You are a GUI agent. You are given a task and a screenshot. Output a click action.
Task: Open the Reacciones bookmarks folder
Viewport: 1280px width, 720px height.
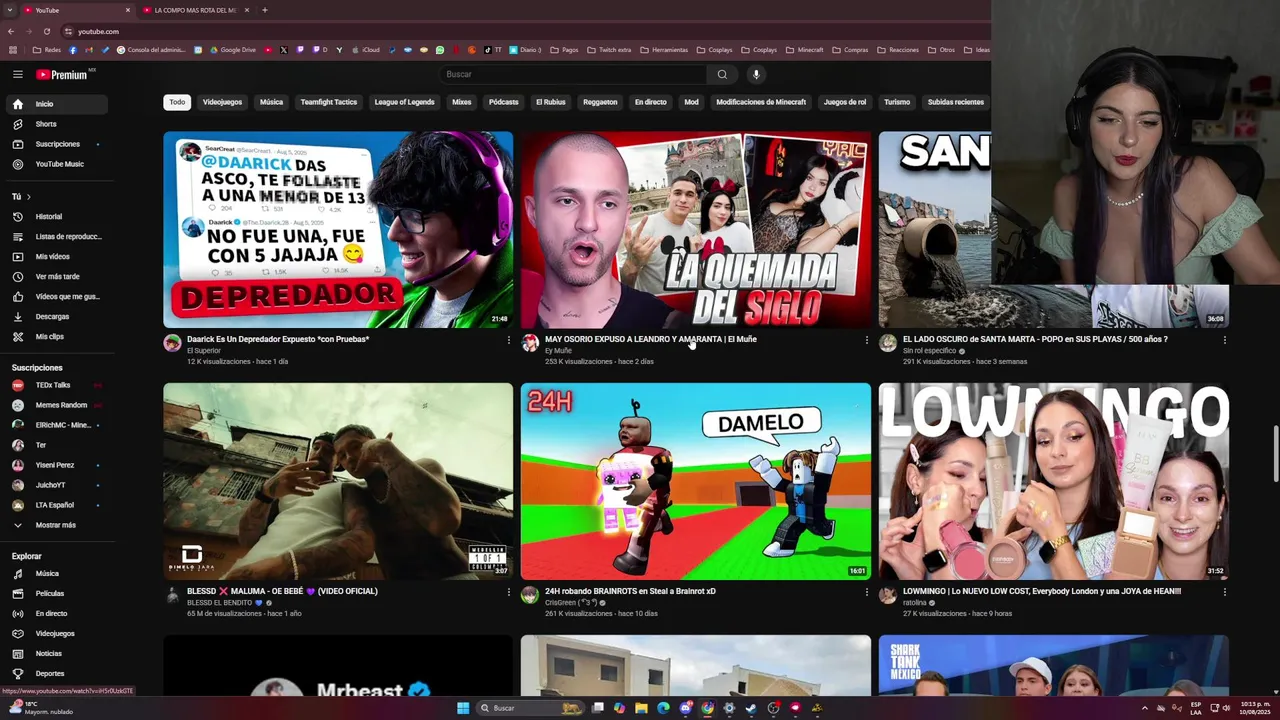click(898, 50)
